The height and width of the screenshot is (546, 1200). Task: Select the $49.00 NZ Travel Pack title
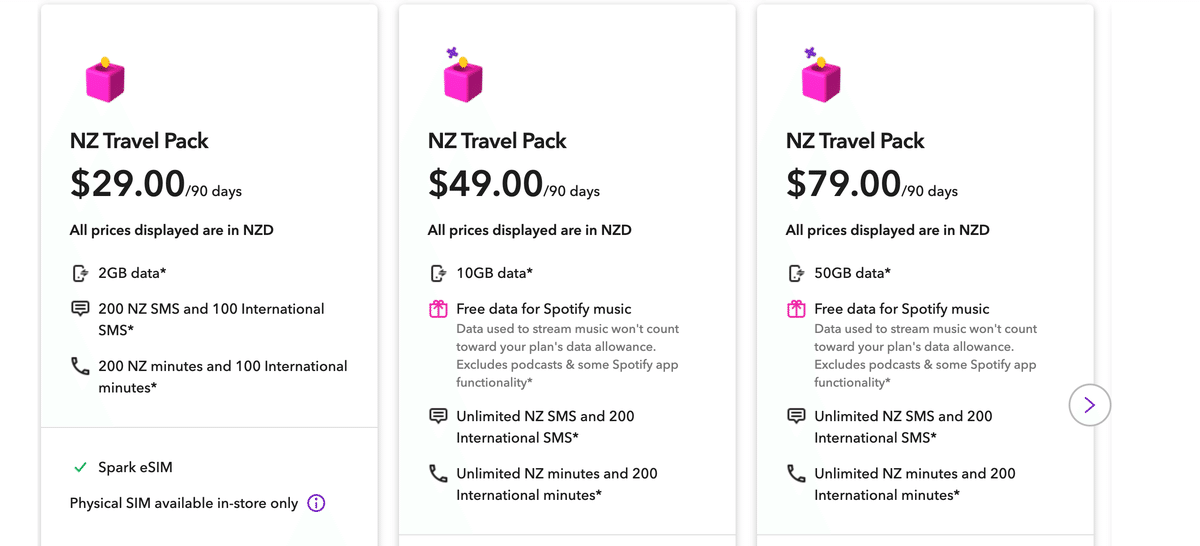coord(497,141)
